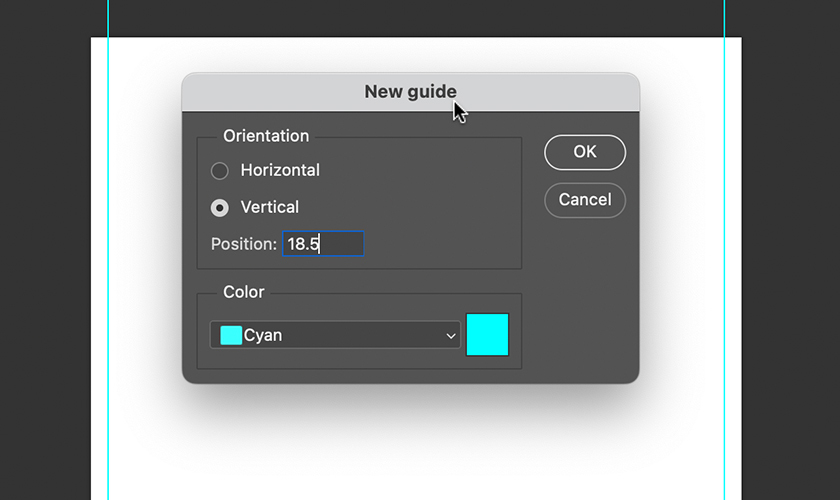Click the Color group heading
The image size is (840, 500).
(244, 292)
